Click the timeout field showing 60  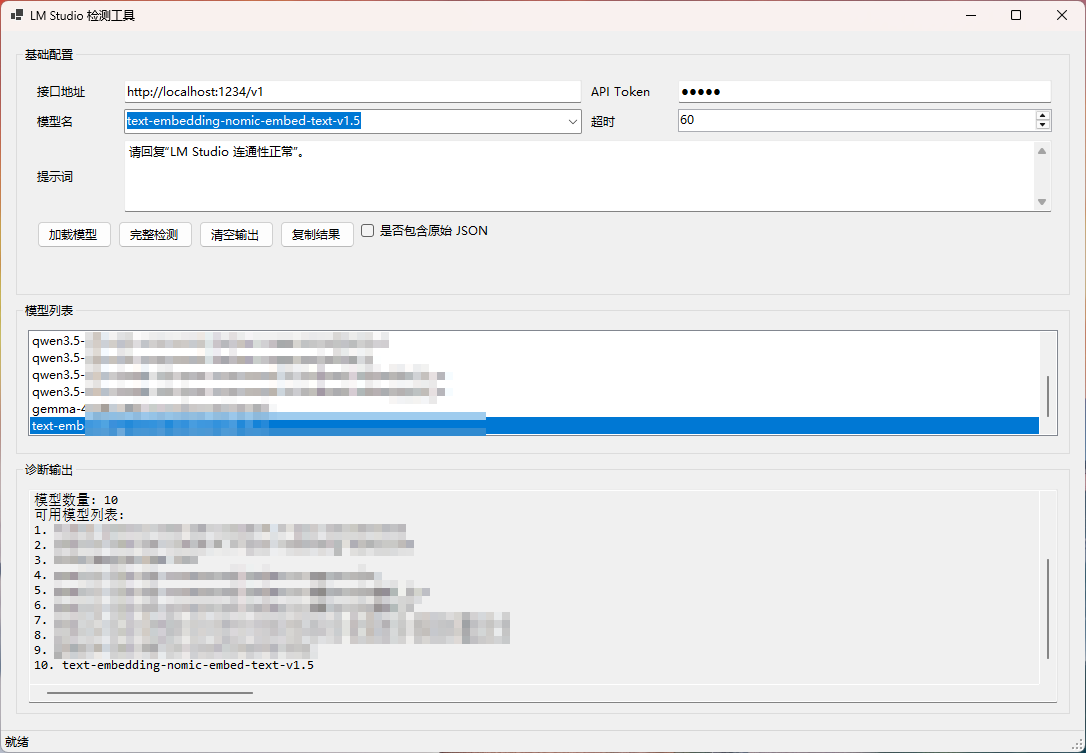coord(850,120)
